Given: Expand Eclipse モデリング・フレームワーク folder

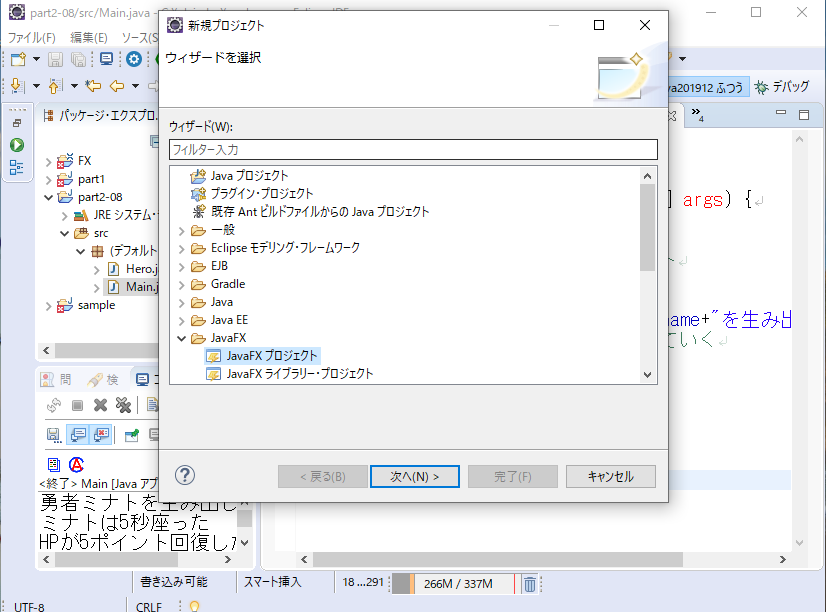Looking at the screenshot, I should [x=182, y=249].
